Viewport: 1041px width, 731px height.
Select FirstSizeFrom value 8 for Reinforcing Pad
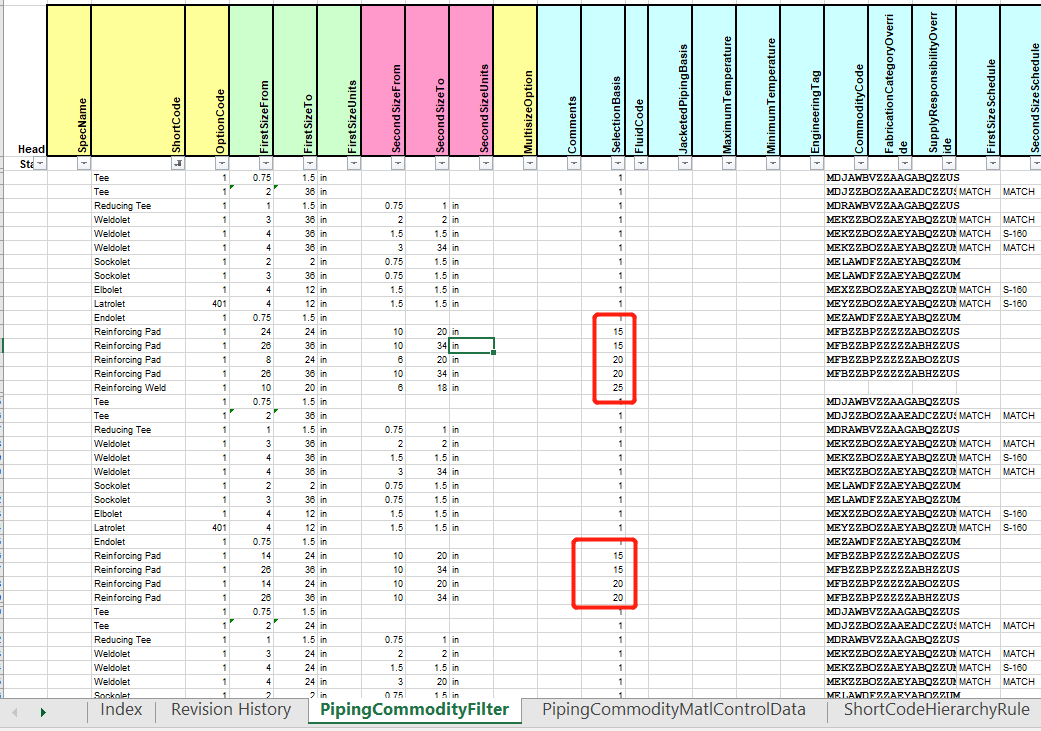coord(251,360)
